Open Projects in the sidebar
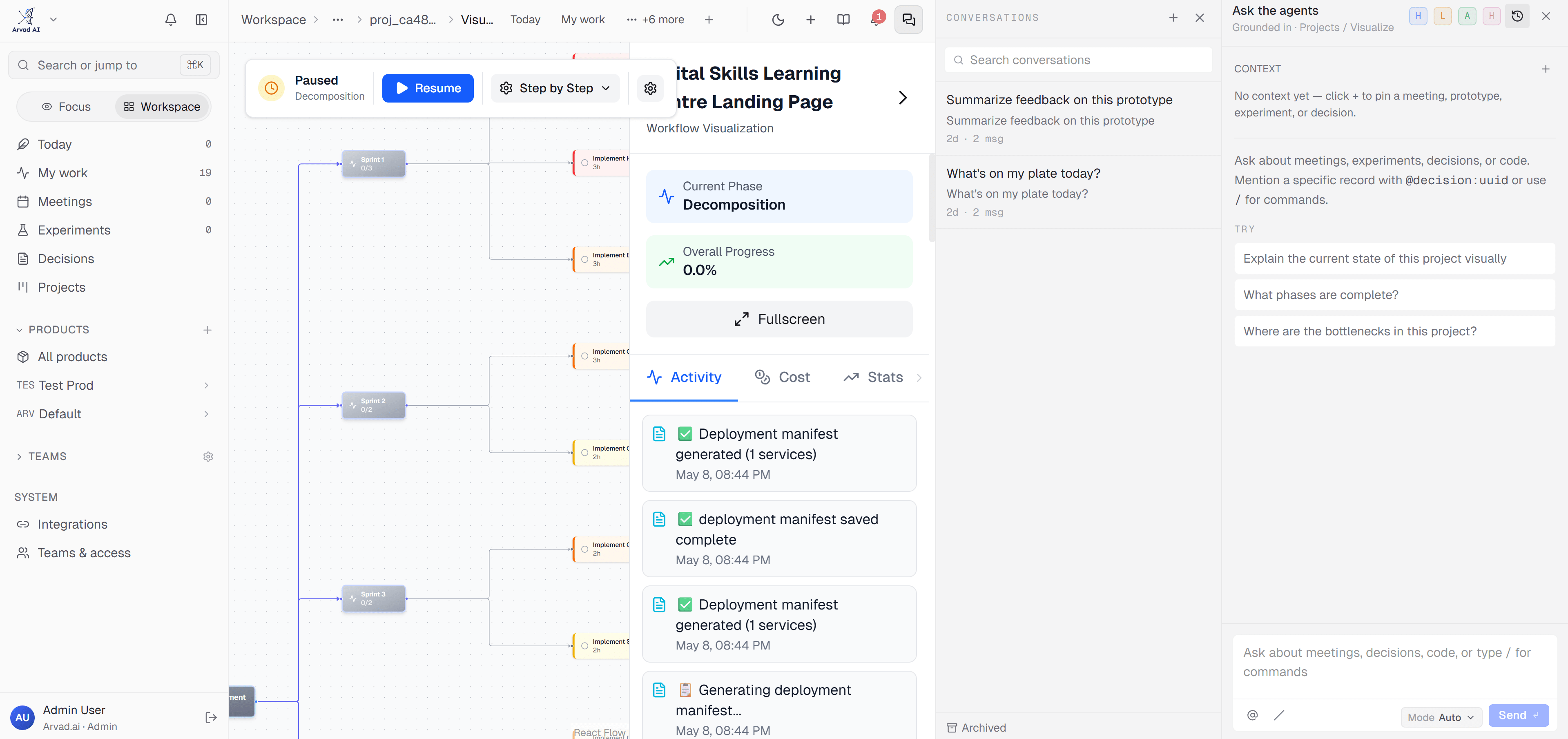Viewport: 1568px width, 739px height. [x=114, y=287]
